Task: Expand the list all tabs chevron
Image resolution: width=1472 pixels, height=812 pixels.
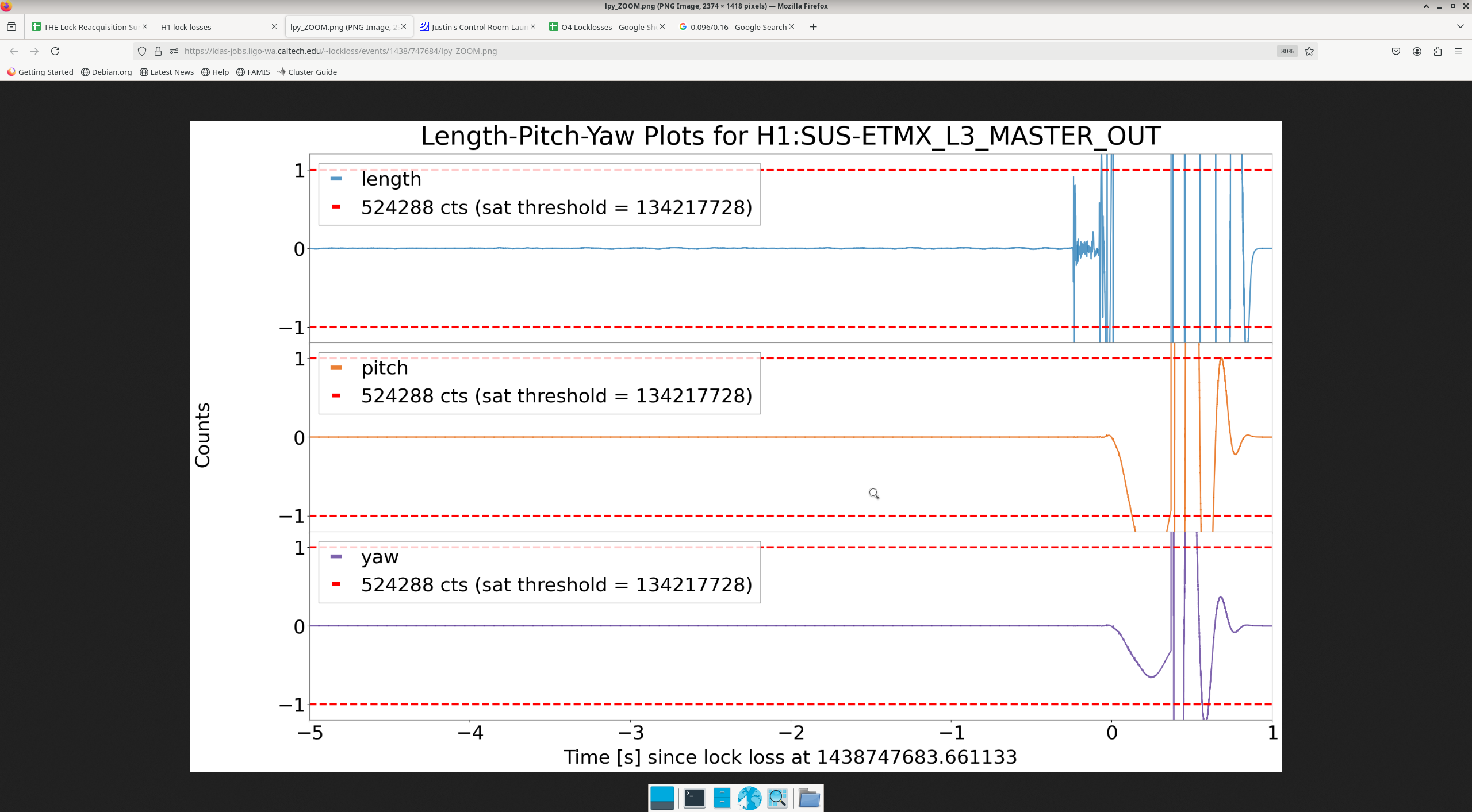Action: pos(1460,27)
